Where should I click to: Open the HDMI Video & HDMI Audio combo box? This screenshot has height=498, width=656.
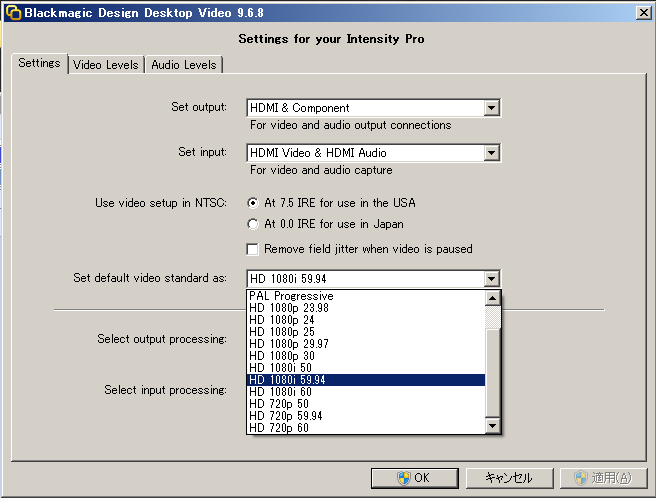[x=373, y=153]
